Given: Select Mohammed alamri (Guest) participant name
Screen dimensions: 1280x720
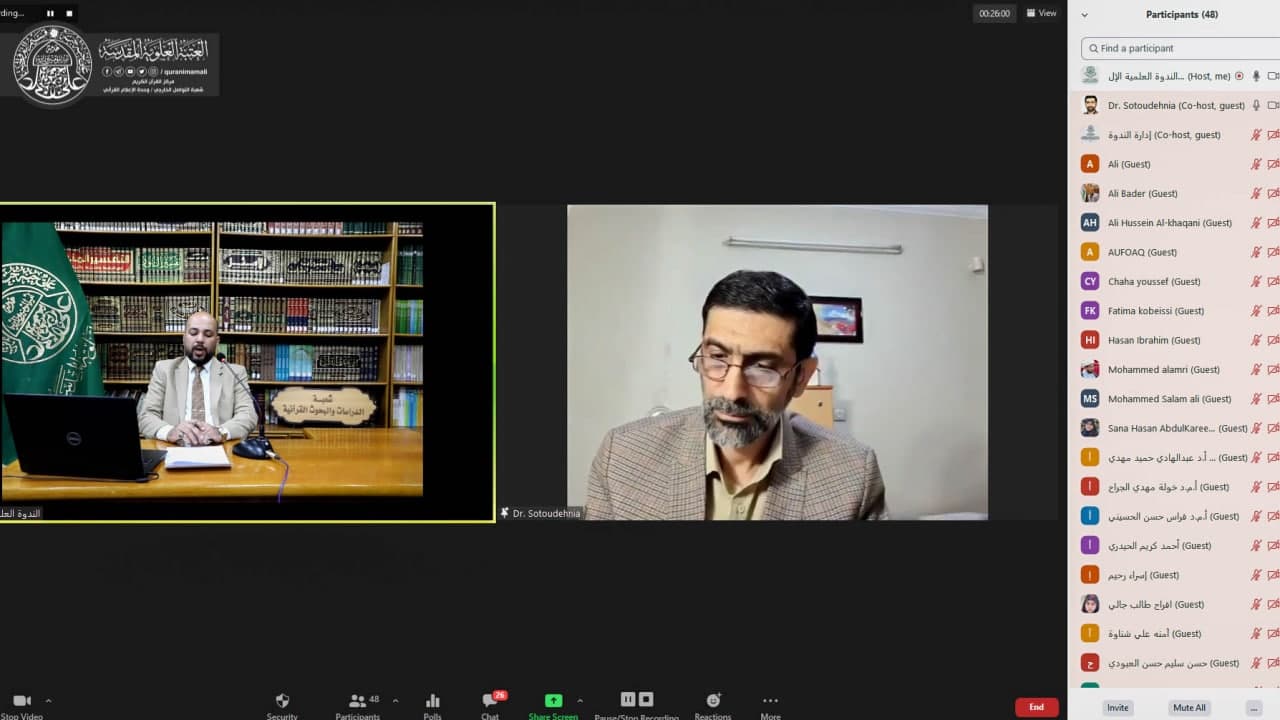Looking at the screenshot, I should point(1164,369).
